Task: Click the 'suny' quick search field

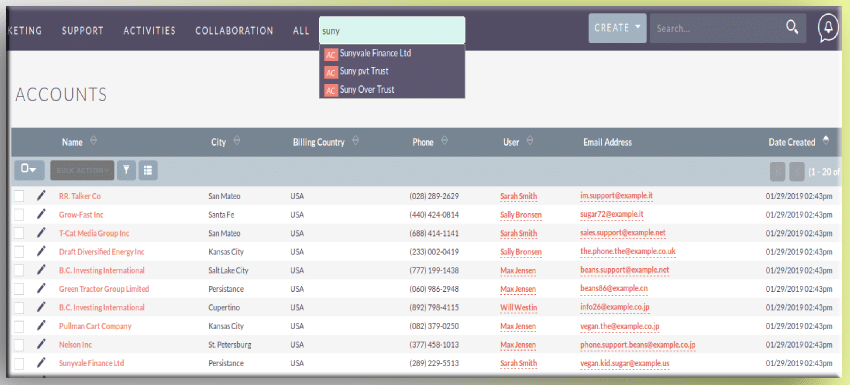Action: click(392, 30)
